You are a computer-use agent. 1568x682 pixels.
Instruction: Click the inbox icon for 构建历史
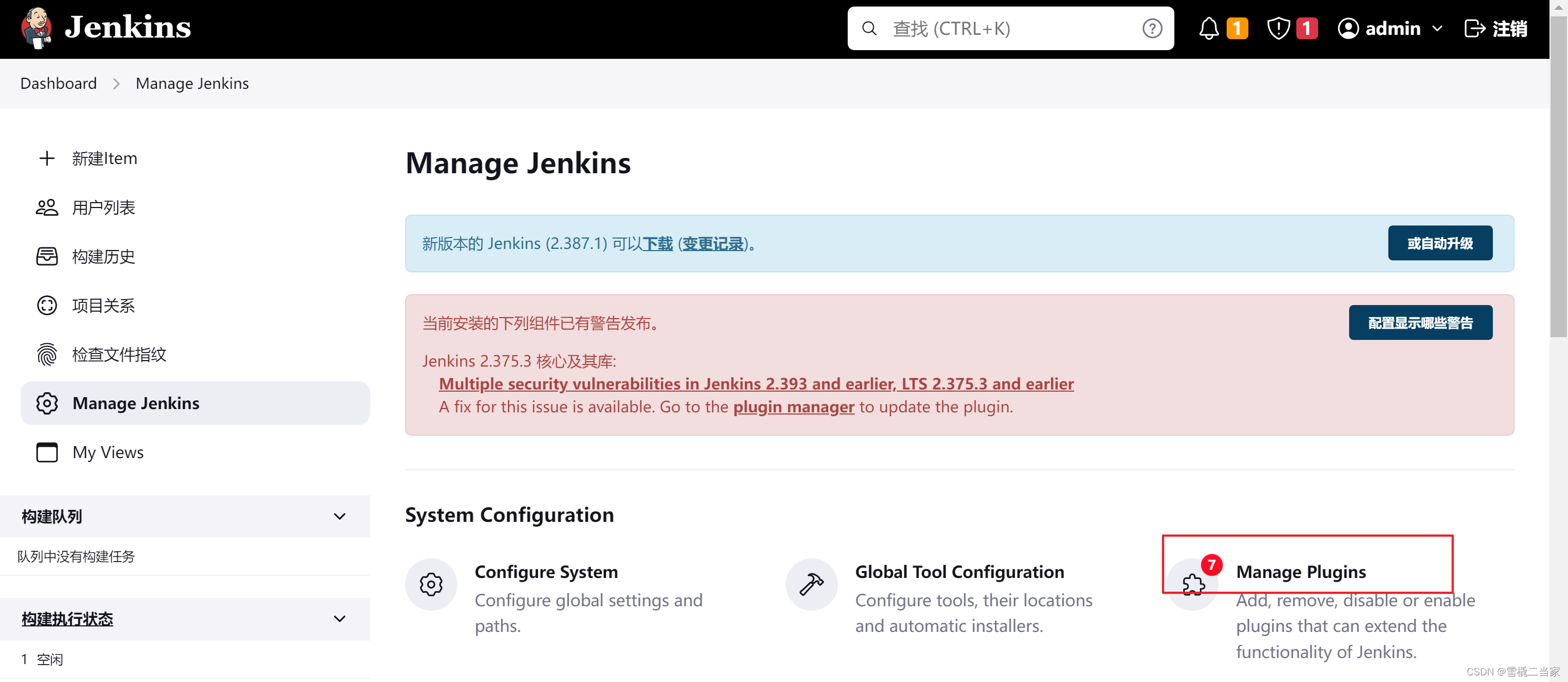point(47,257)
